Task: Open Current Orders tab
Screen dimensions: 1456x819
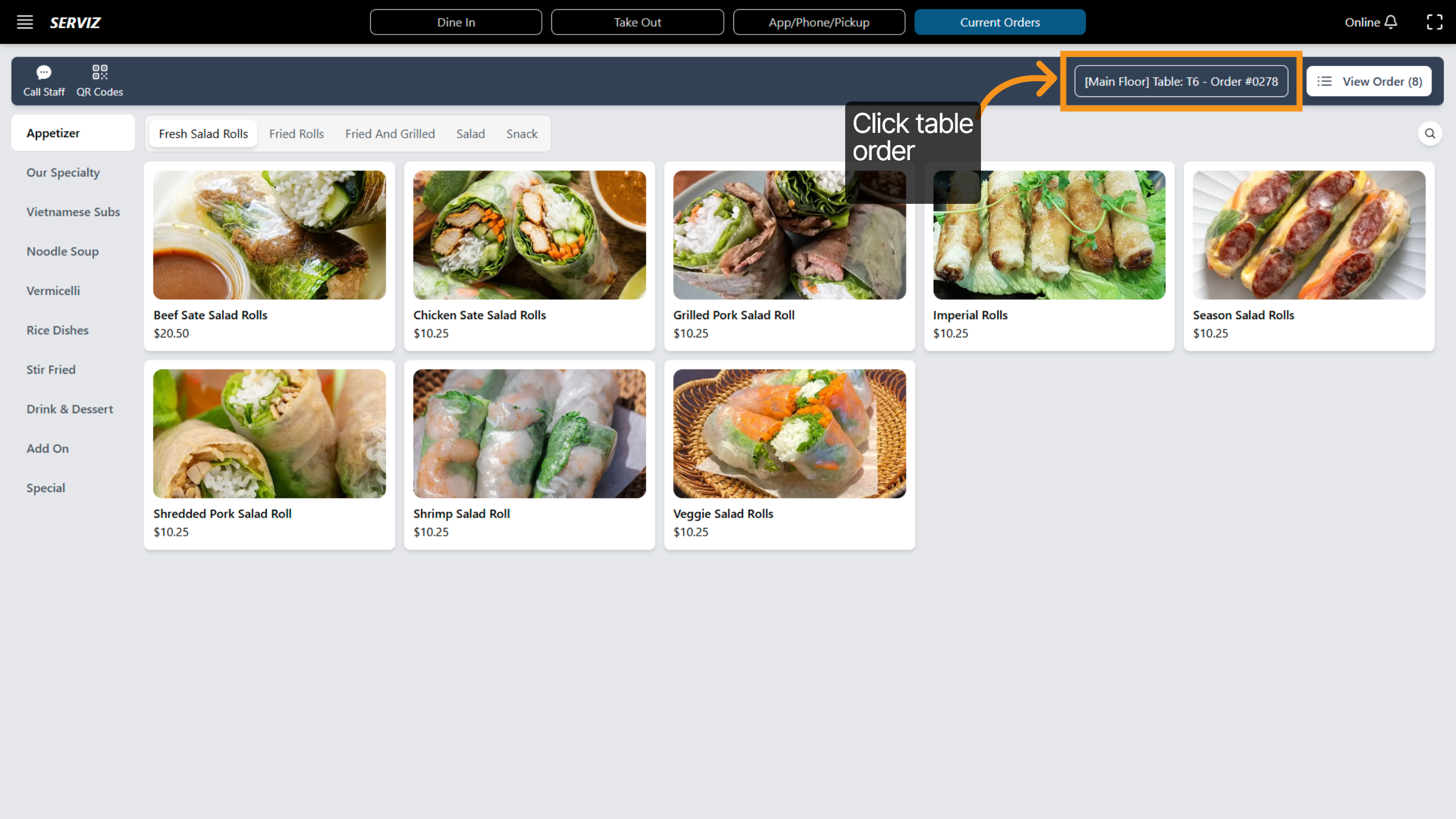Action: [1000, 22]
